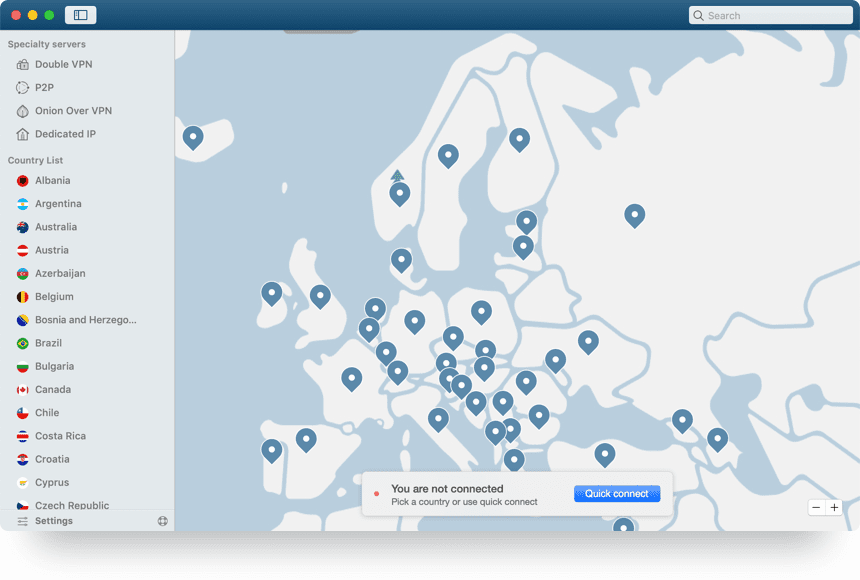860x580 pixels.
Task: Zoom in the map with plus
Action: click(x=834, y=508)
